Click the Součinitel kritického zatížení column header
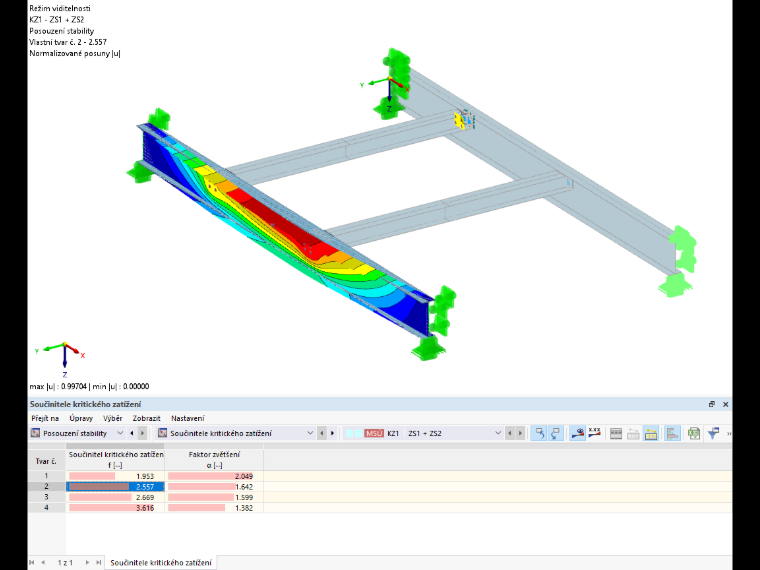This screenshot has width=760, height=570. click(x=115, y=459)
